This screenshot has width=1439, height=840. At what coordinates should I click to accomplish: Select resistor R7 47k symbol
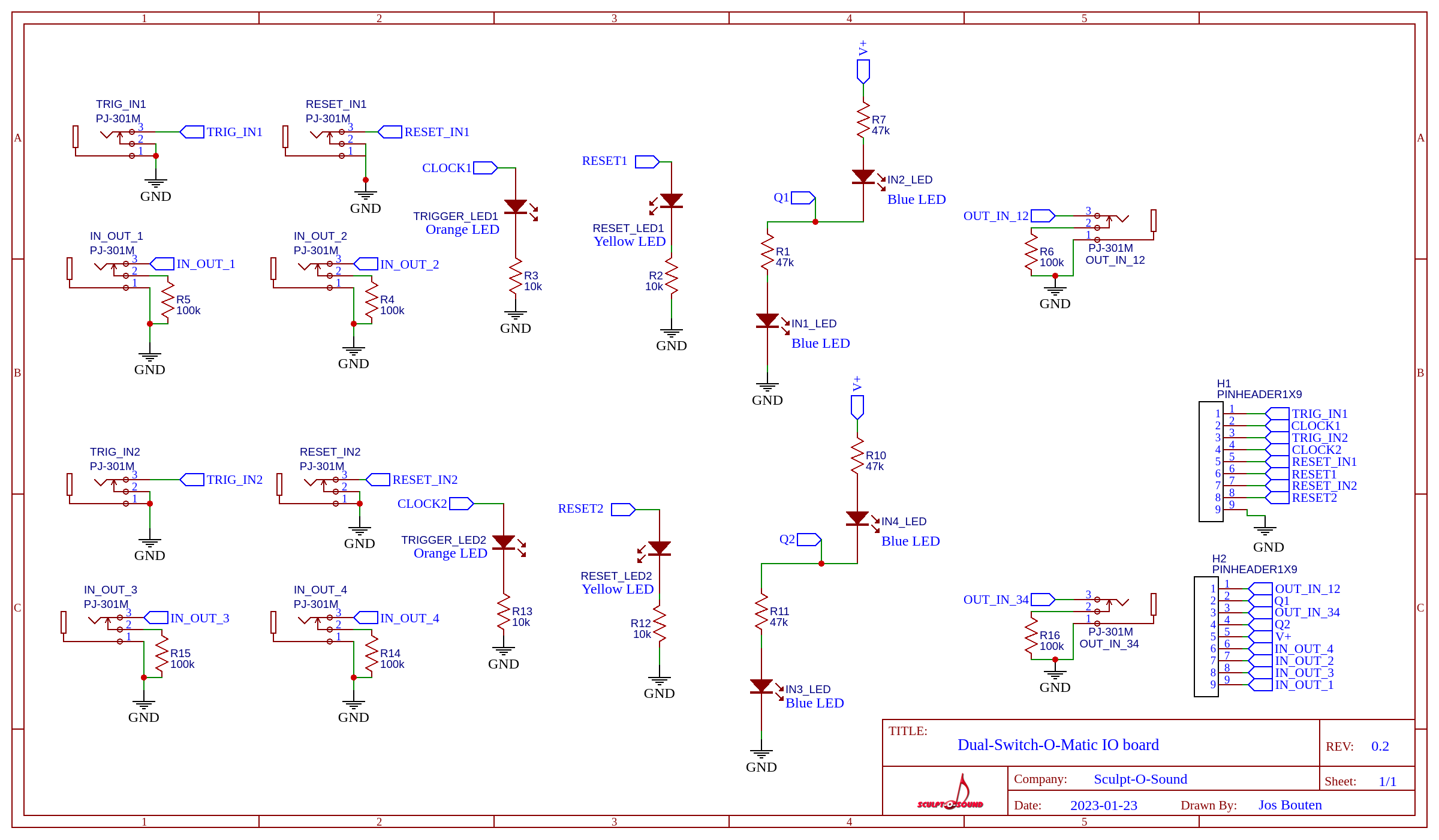(863, 120)
